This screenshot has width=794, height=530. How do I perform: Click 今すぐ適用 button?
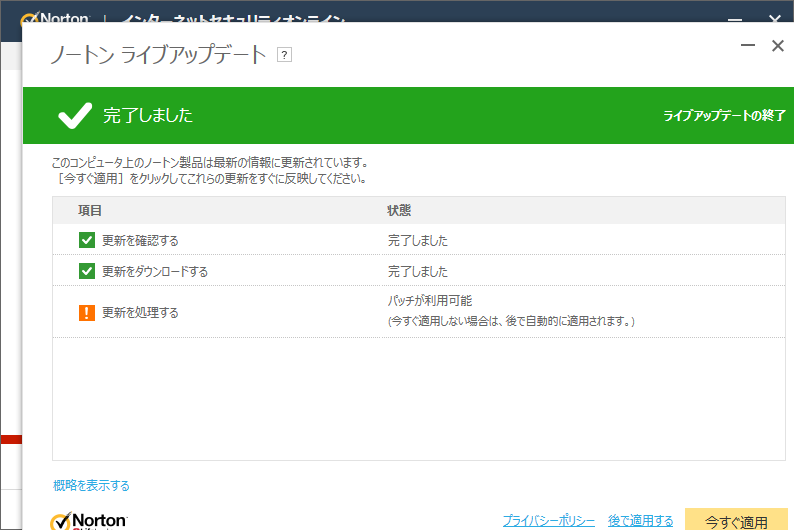tap(736, 520)
